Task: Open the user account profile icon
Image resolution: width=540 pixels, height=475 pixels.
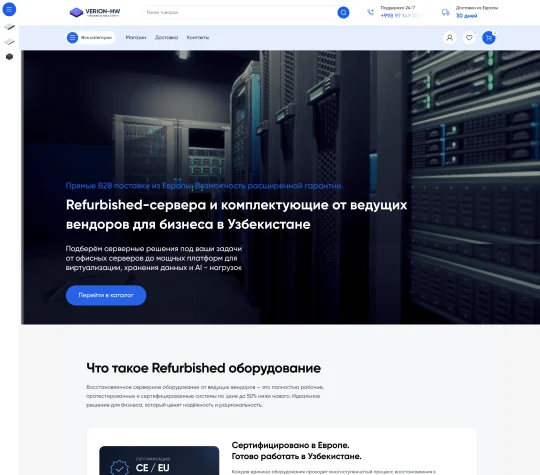Action: pos(449,38)
